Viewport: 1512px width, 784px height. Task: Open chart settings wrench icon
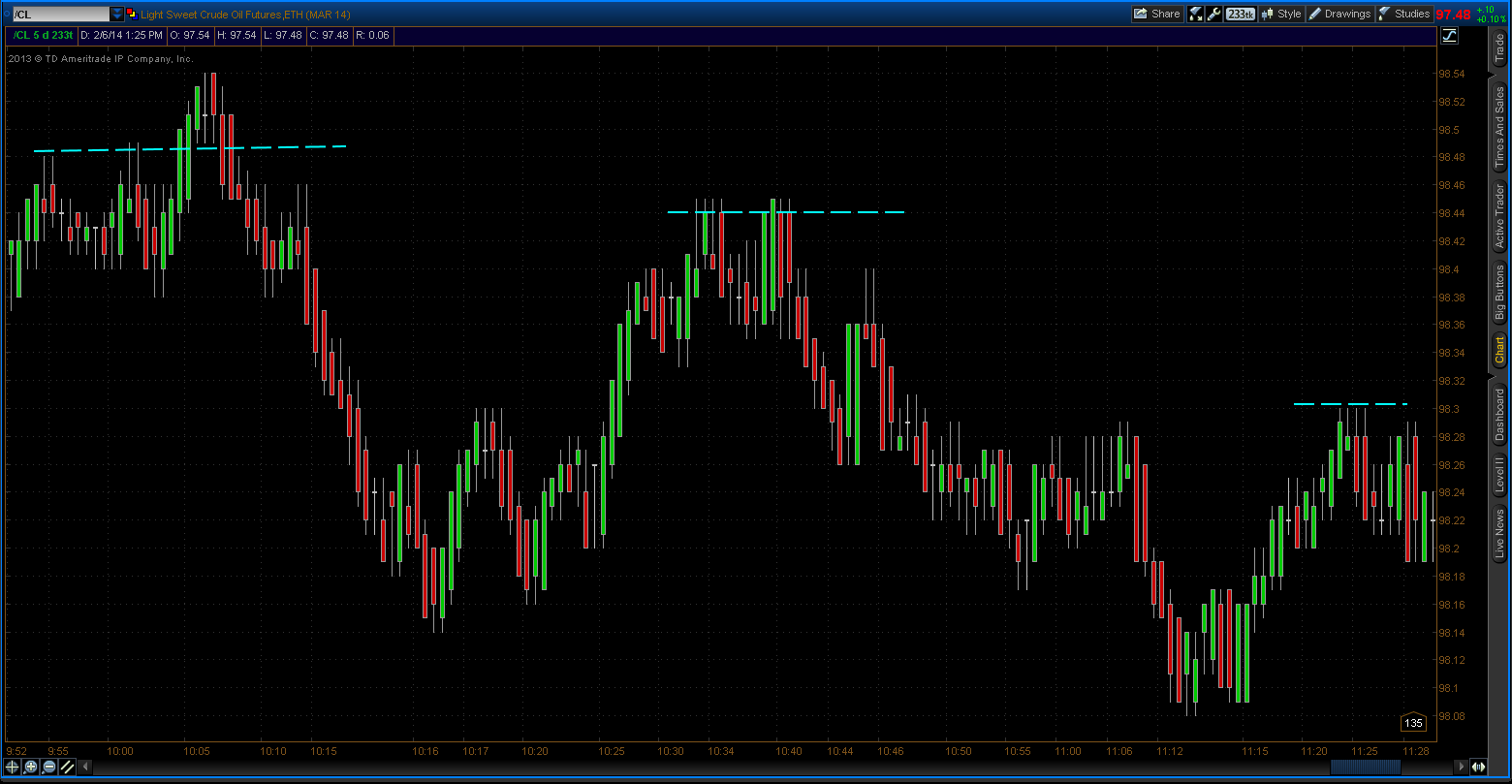pos(1213,14)
